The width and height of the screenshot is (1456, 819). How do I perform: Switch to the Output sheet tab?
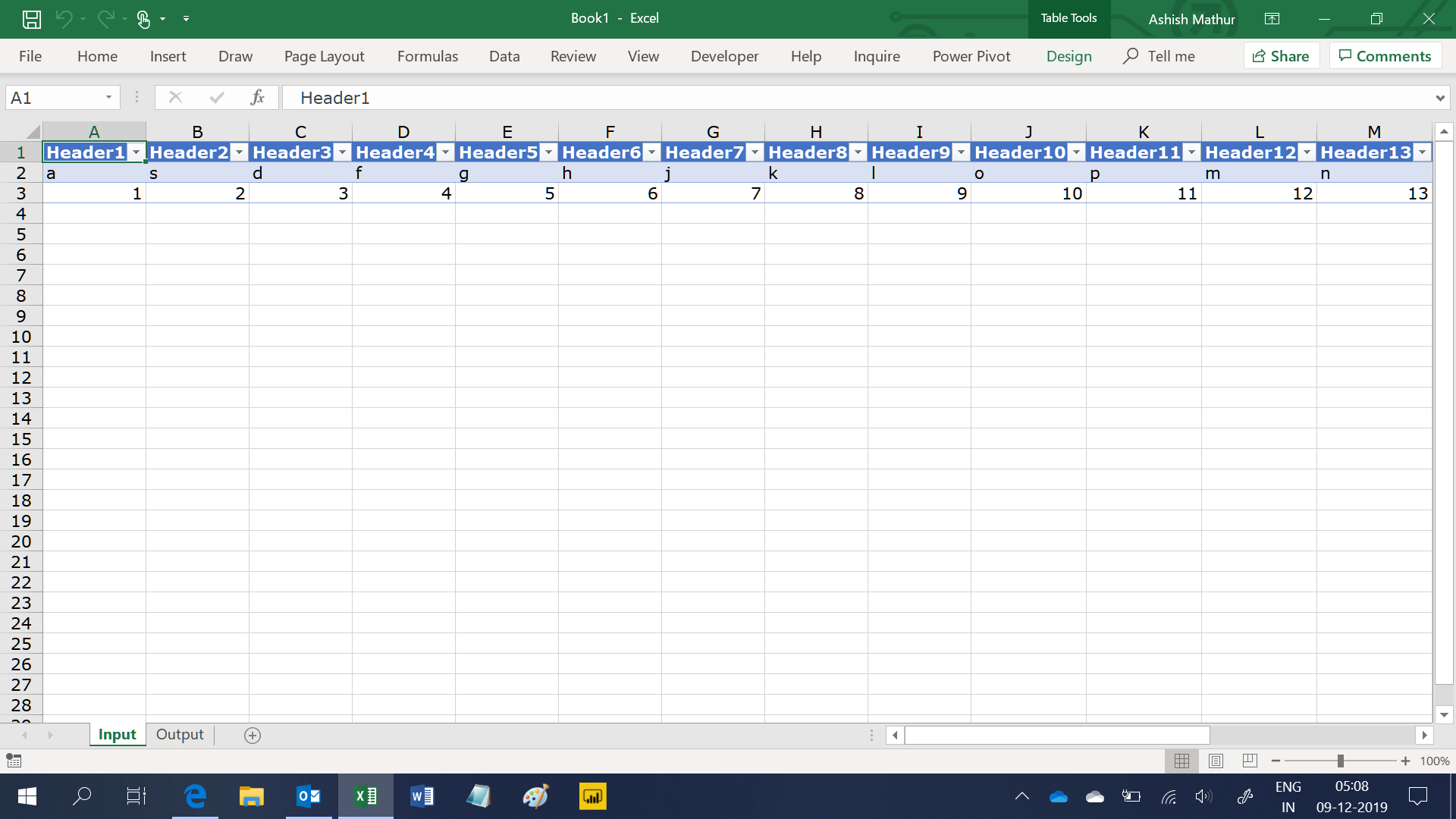(180, 734)
